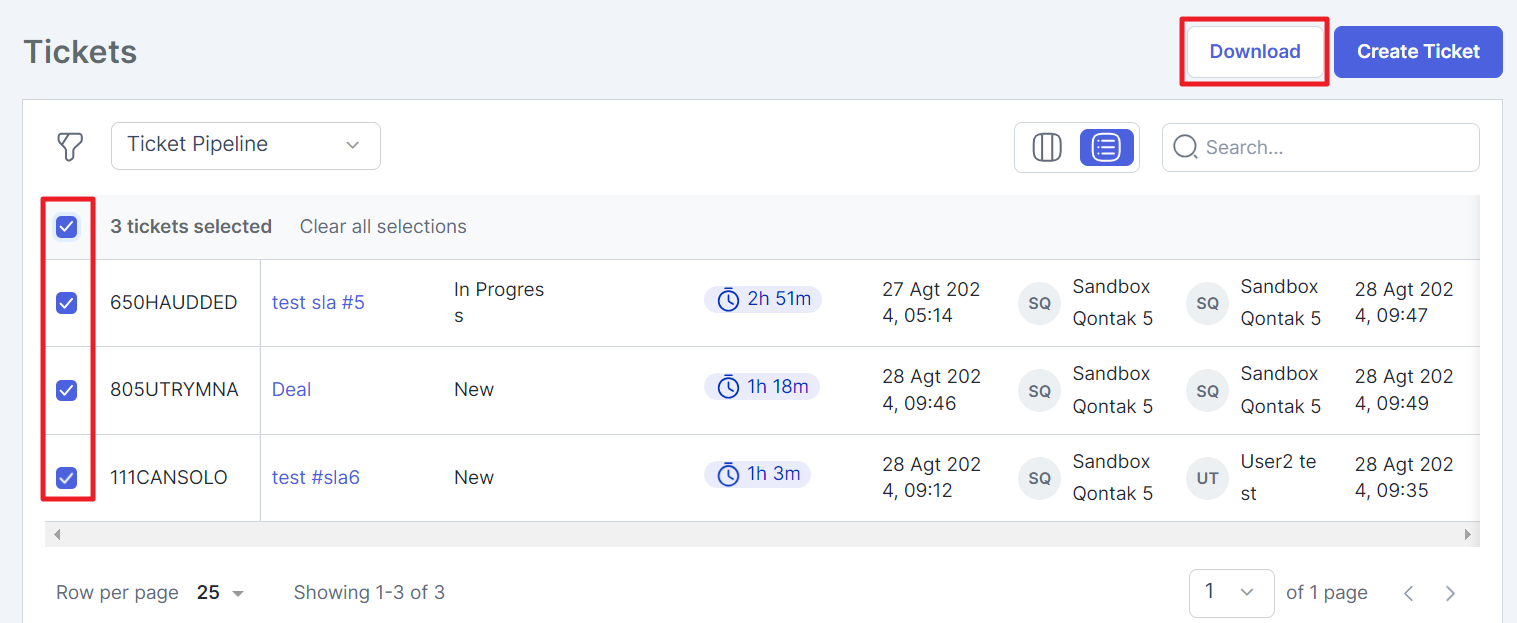The image size is (1517, 623).
Task: Open the 'Deal' ticket link
Action: [x=291, y=389]
